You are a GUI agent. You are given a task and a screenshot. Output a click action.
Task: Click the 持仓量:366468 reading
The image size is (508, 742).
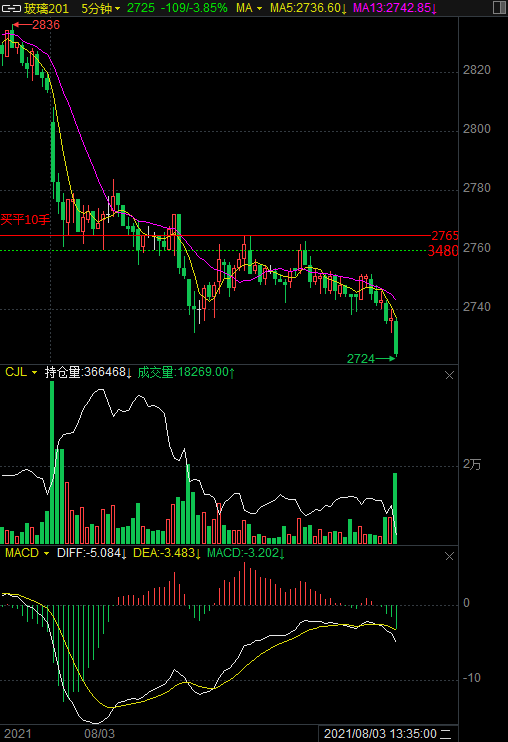(x=88, y=372)
